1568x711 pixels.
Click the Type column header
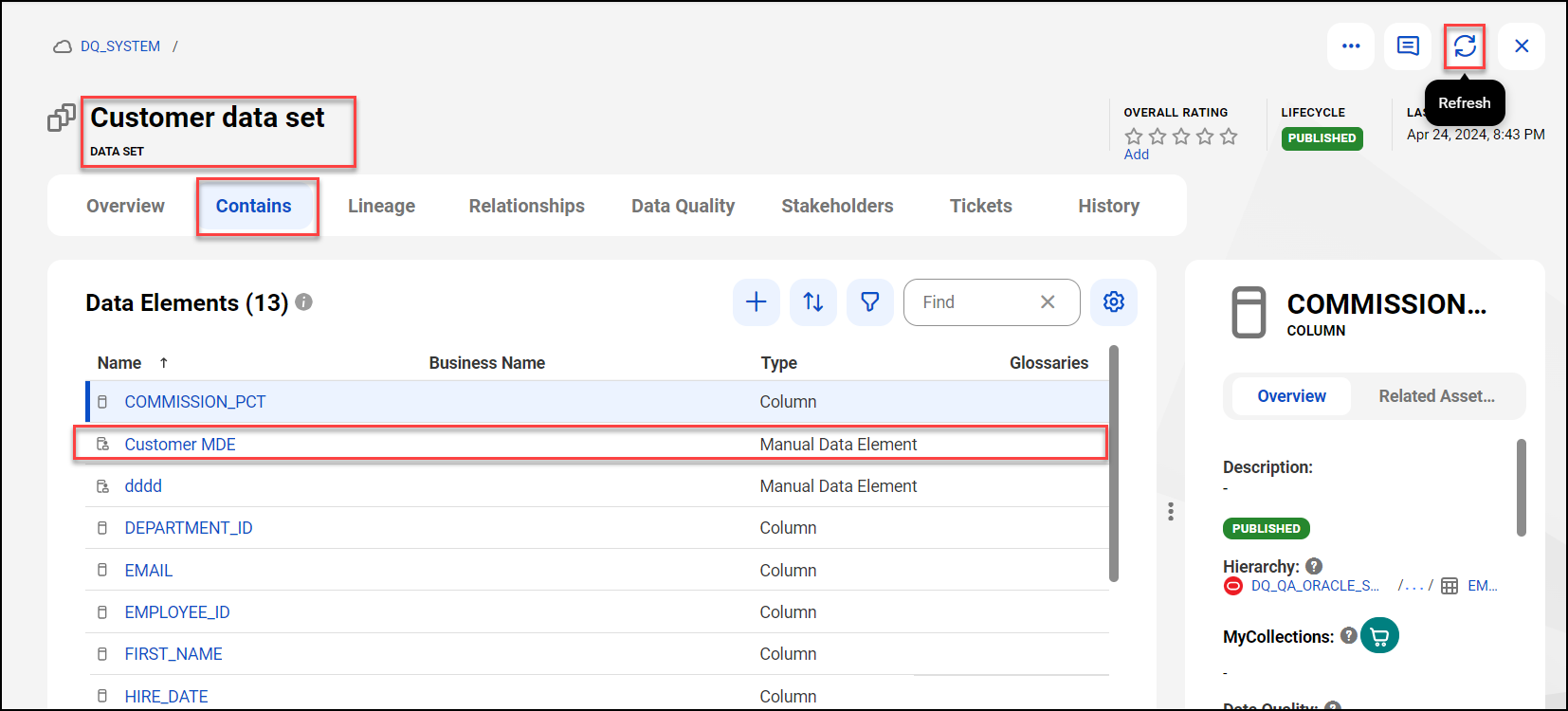tap(778, 363)
